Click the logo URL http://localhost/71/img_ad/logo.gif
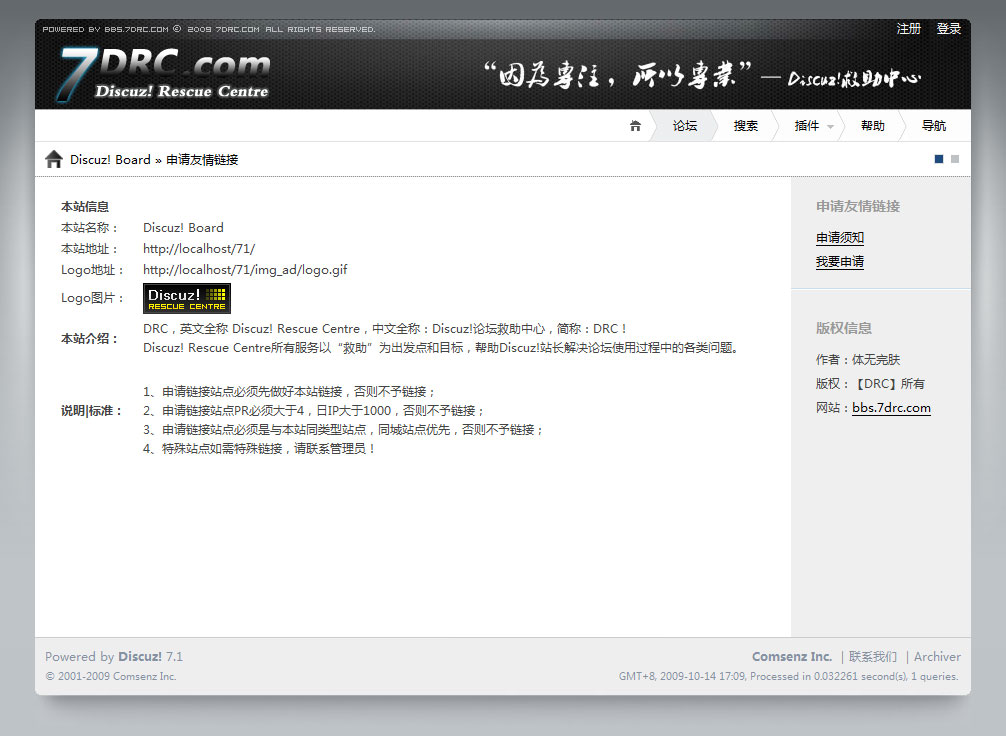Image resolution: width=1006 pixels, height=736 pixels. [245, 270]
